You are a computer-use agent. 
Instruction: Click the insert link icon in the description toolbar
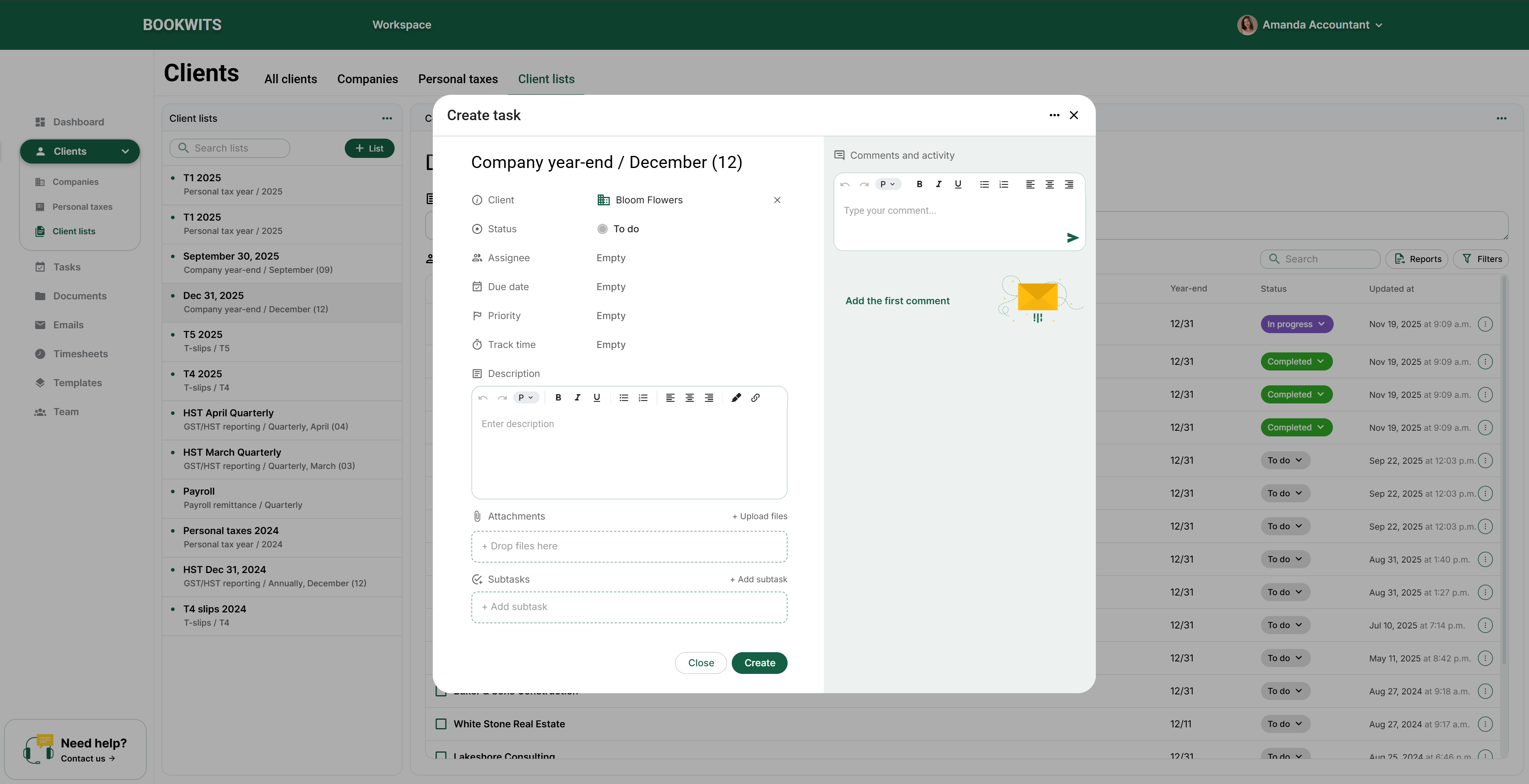click(755, 398)
